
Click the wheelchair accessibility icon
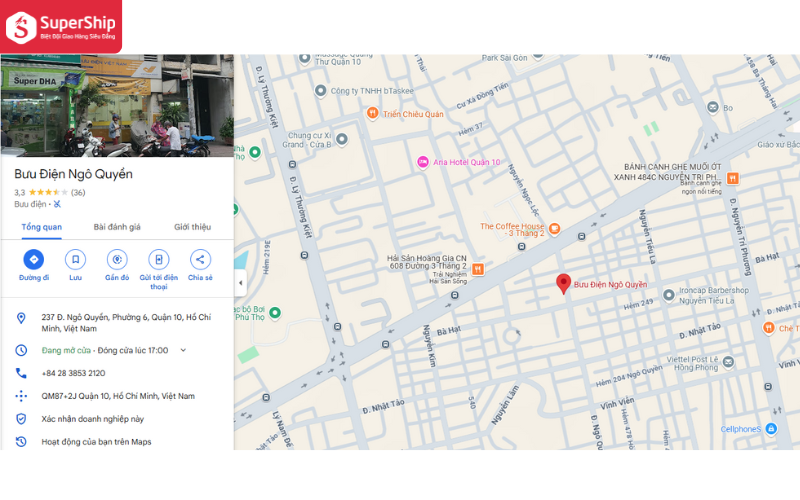[57, 204]
